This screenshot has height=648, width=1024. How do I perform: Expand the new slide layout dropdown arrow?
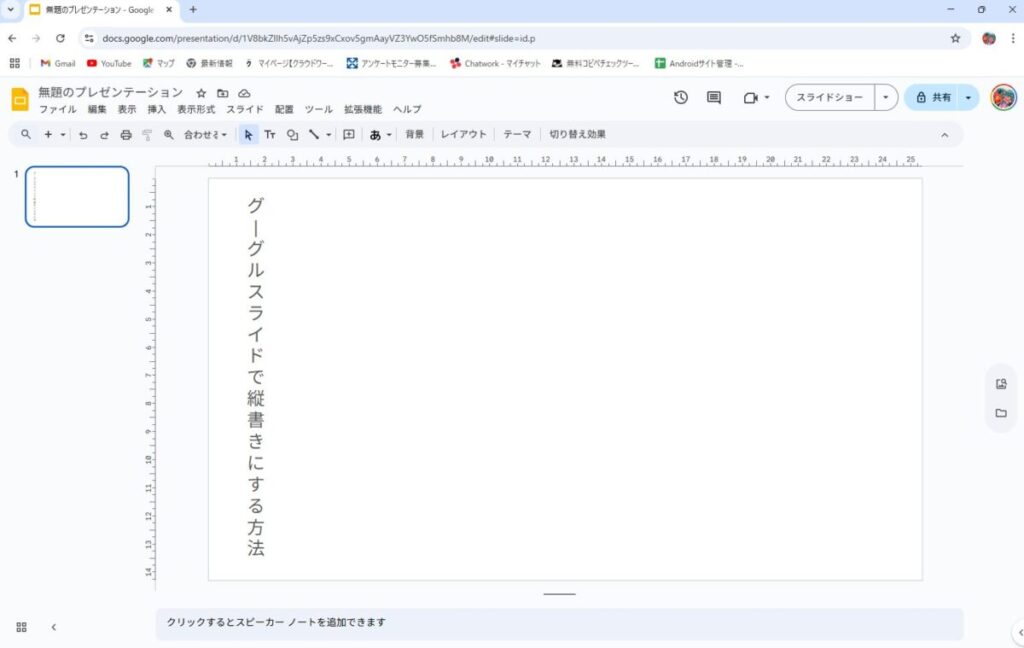point(63,135)
